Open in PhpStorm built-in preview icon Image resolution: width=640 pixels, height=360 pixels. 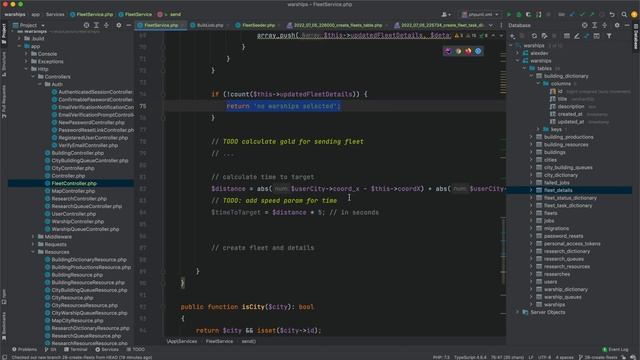[448, 51]
